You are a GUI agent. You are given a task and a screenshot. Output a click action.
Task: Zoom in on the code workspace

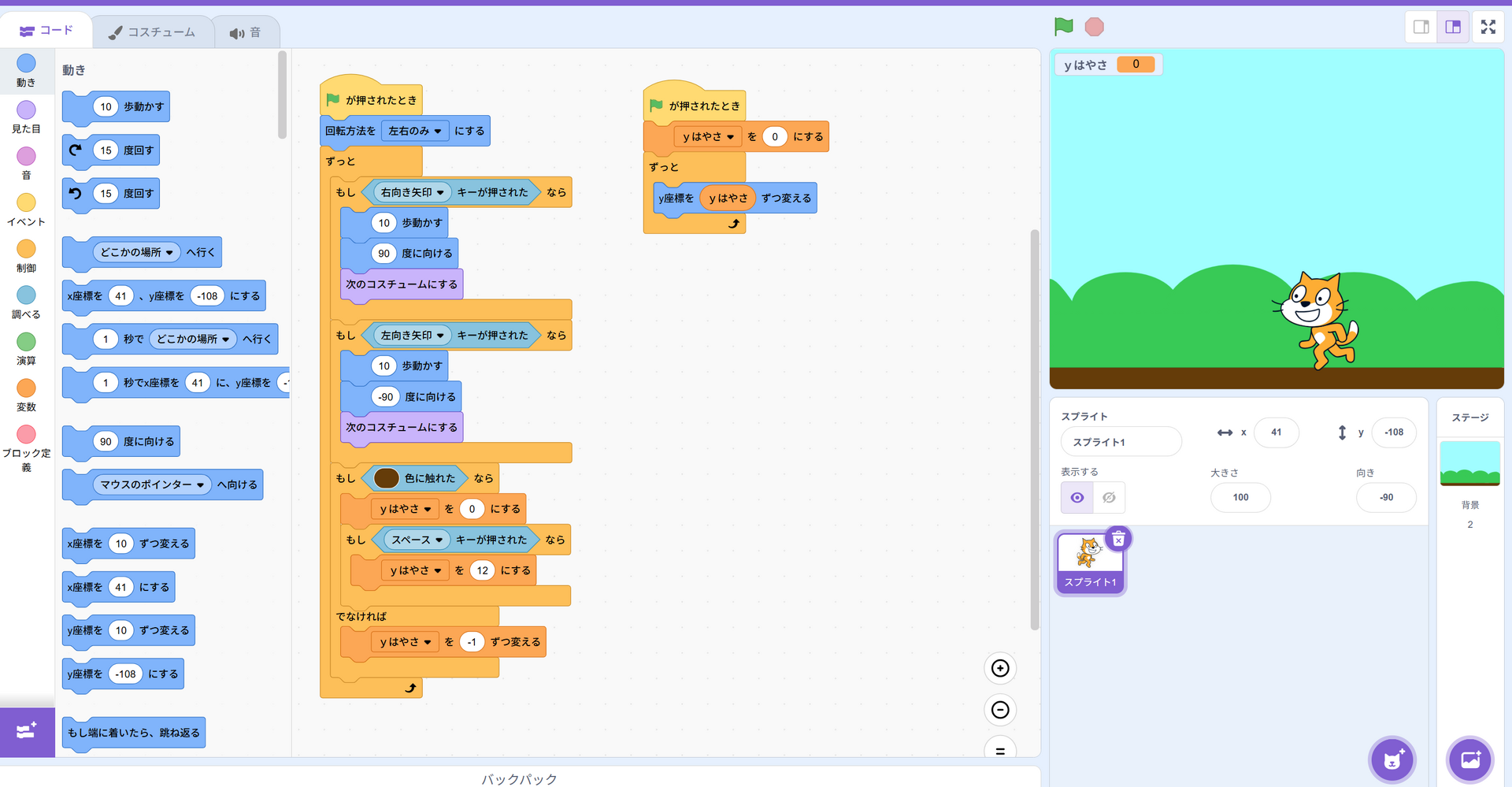click(x=1000, y=668)
